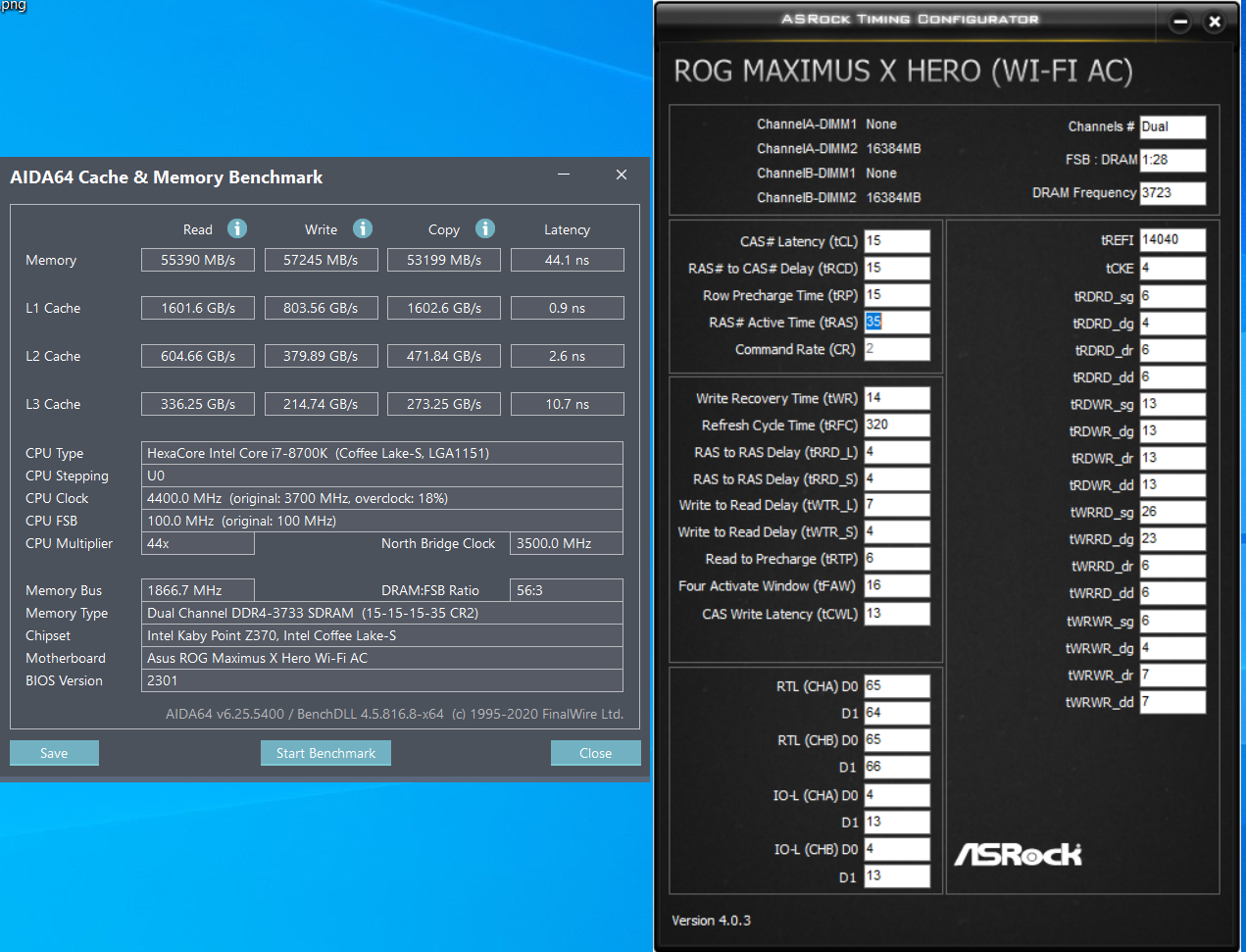Click the Save button in AIDA64

[54, 753]
